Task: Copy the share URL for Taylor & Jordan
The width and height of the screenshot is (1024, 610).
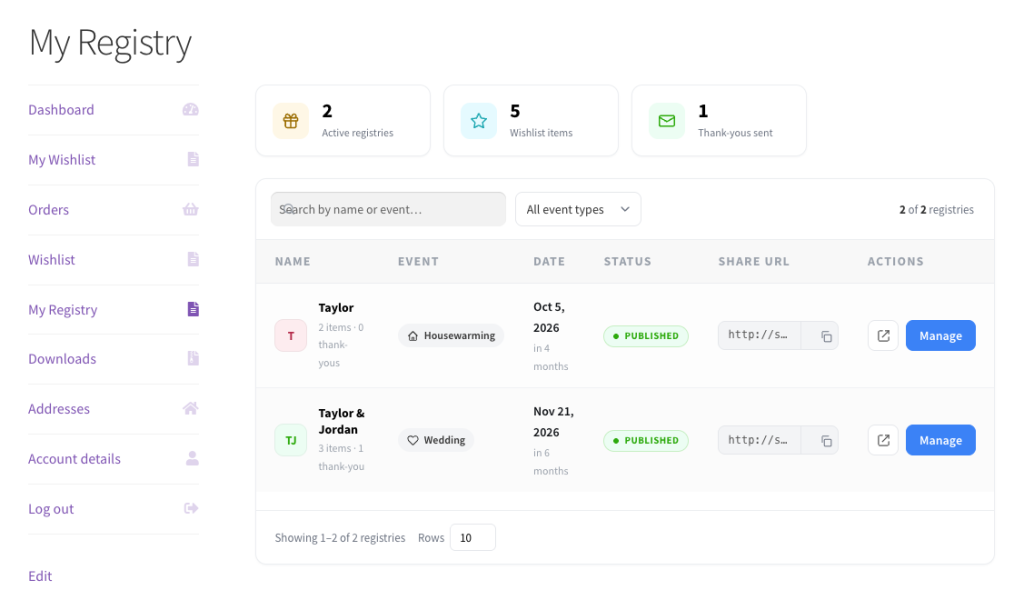Action: pos(826,441)
